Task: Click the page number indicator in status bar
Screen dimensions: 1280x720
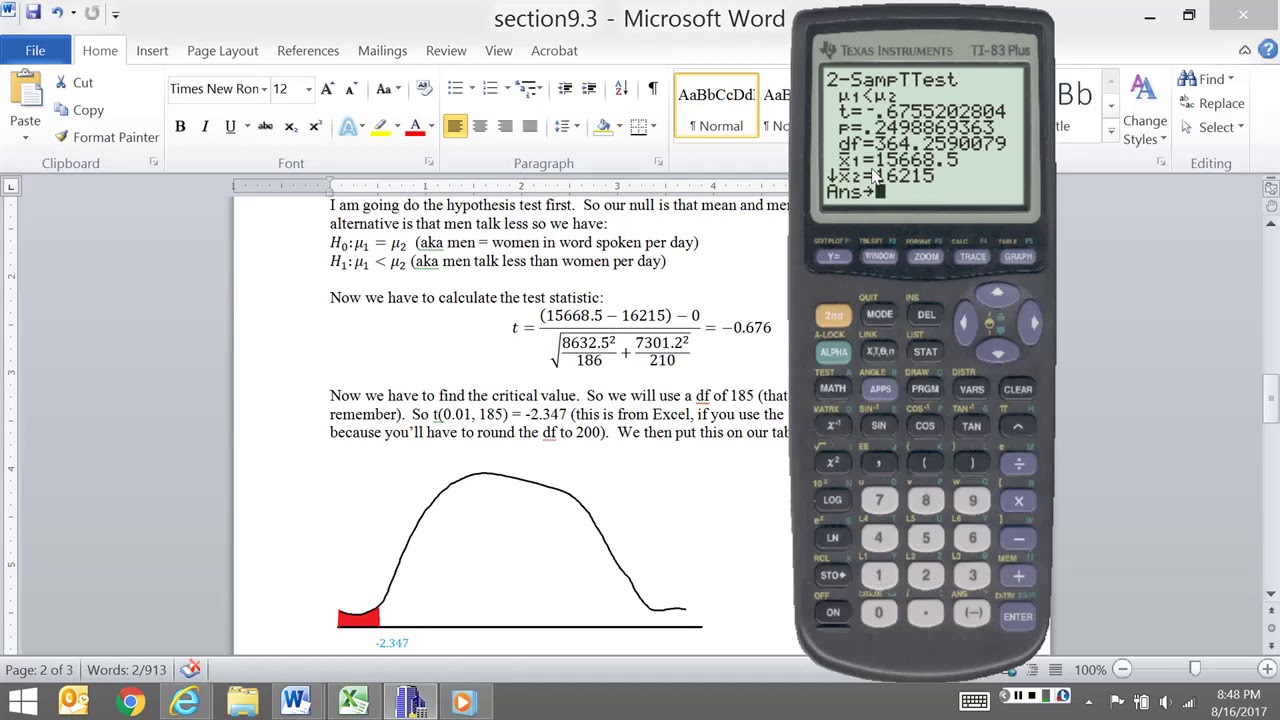Action: (x=39, y=669)
